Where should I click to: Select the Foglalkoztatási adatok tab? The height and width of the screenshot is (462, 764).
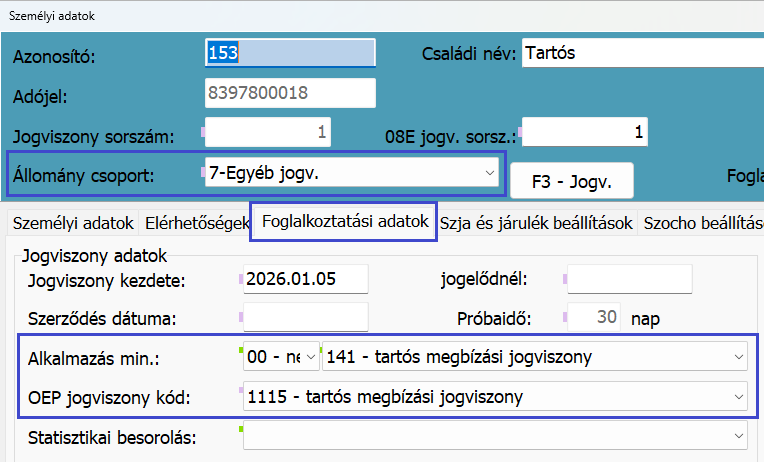coord(344,222)
